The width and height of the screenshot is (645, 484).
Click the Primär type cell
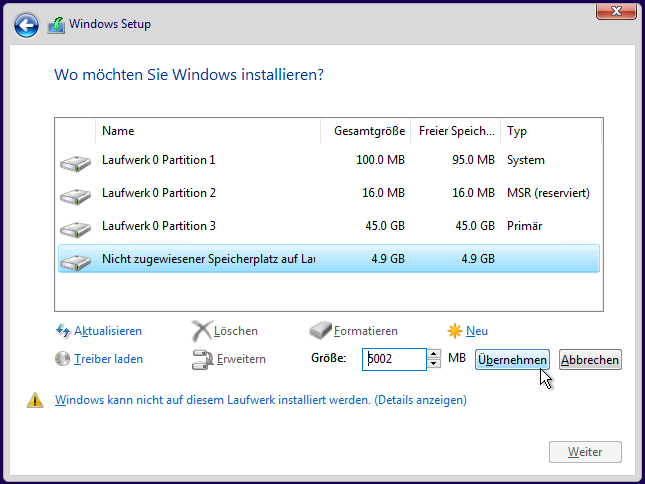[524, 226]
